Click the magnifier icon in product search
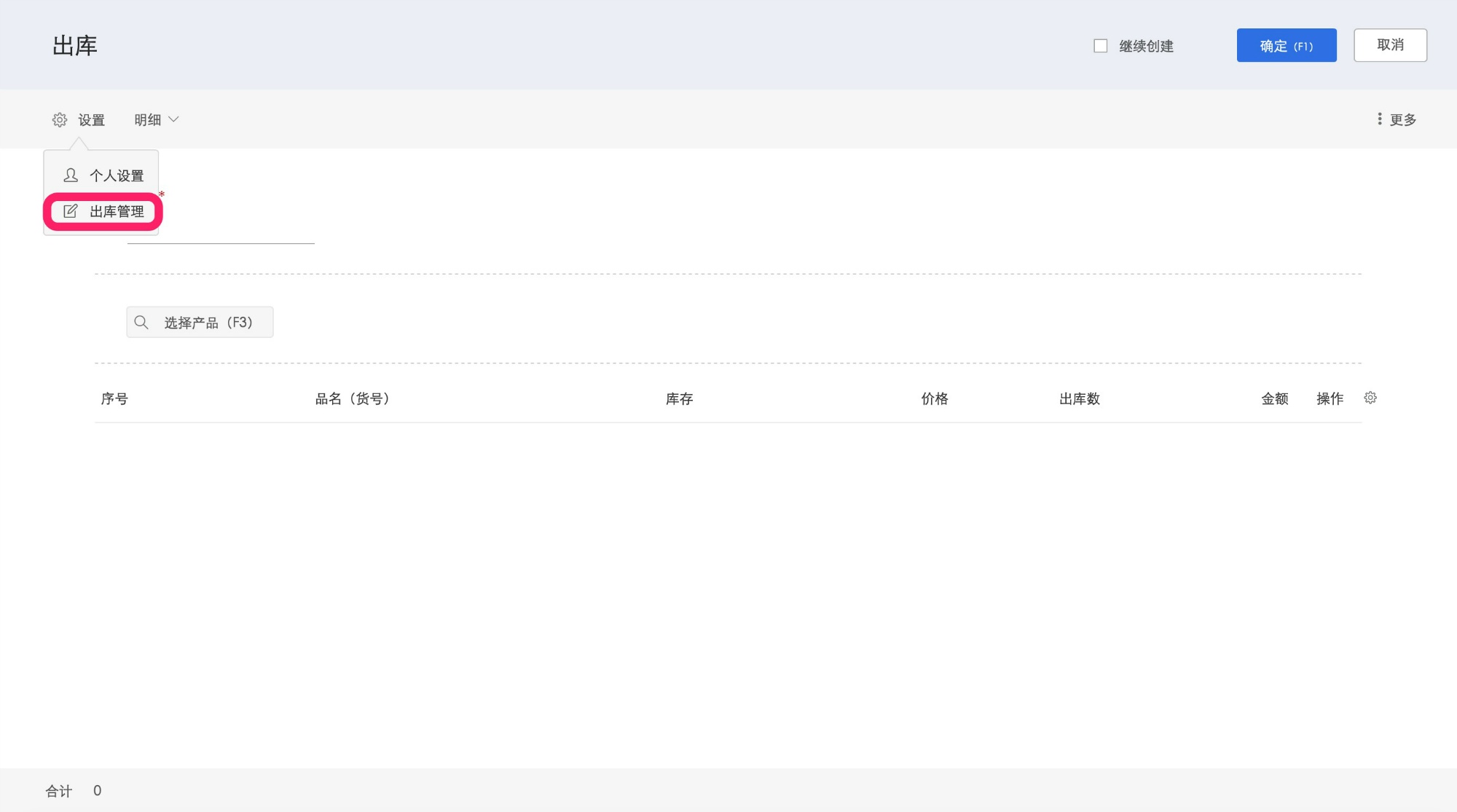This screenshot has height=812, width=1457. (141, 322)
